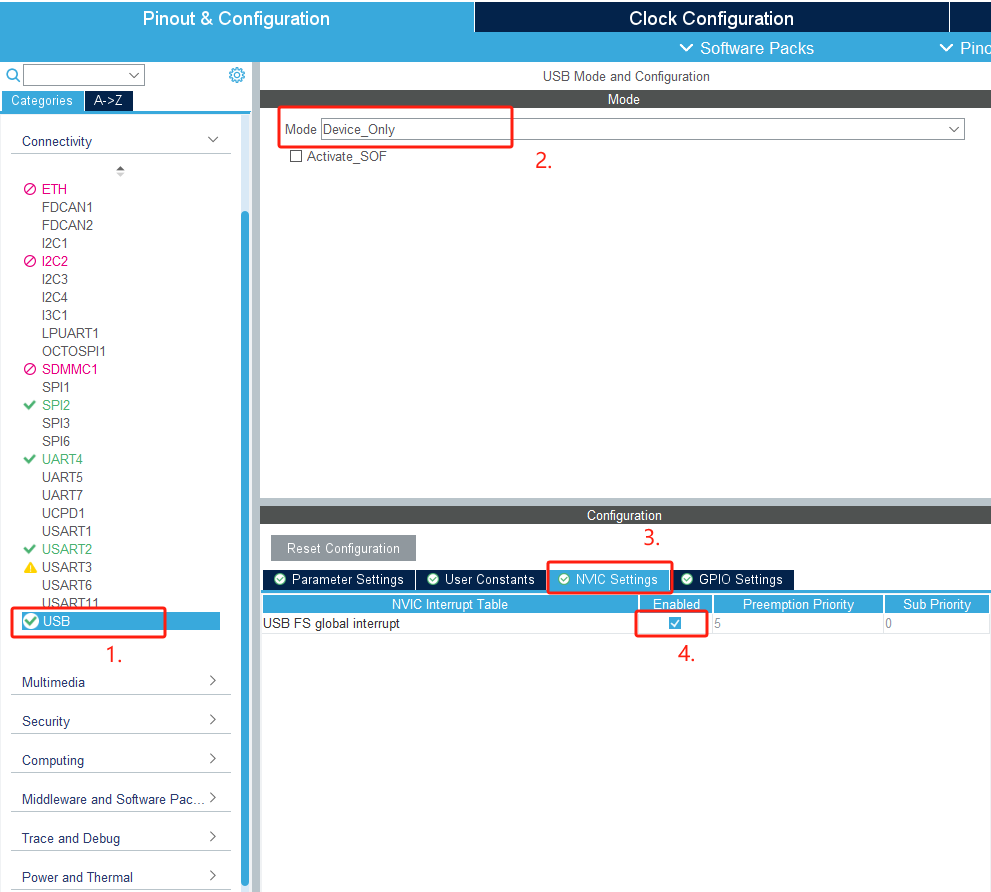Switch to Clock Configuration tab
The width and height of the screenshot is (991, 892).
(x=712, y=18)
